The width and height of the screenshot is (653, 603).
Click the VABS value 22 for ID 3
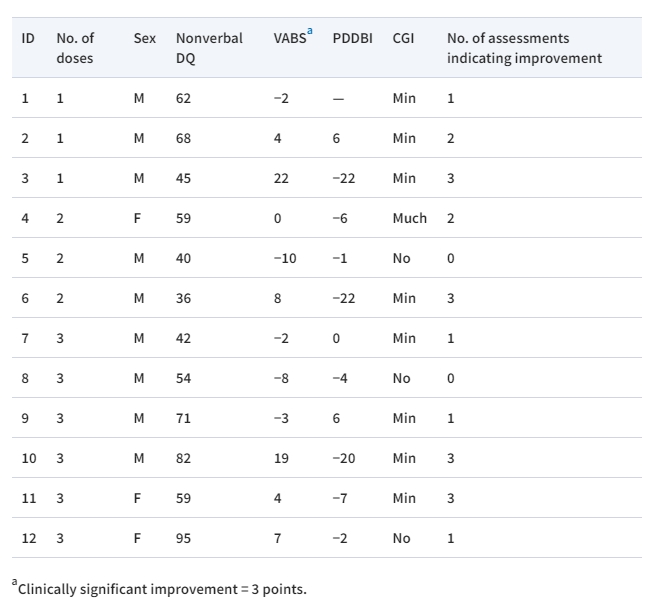pos(280,178)
